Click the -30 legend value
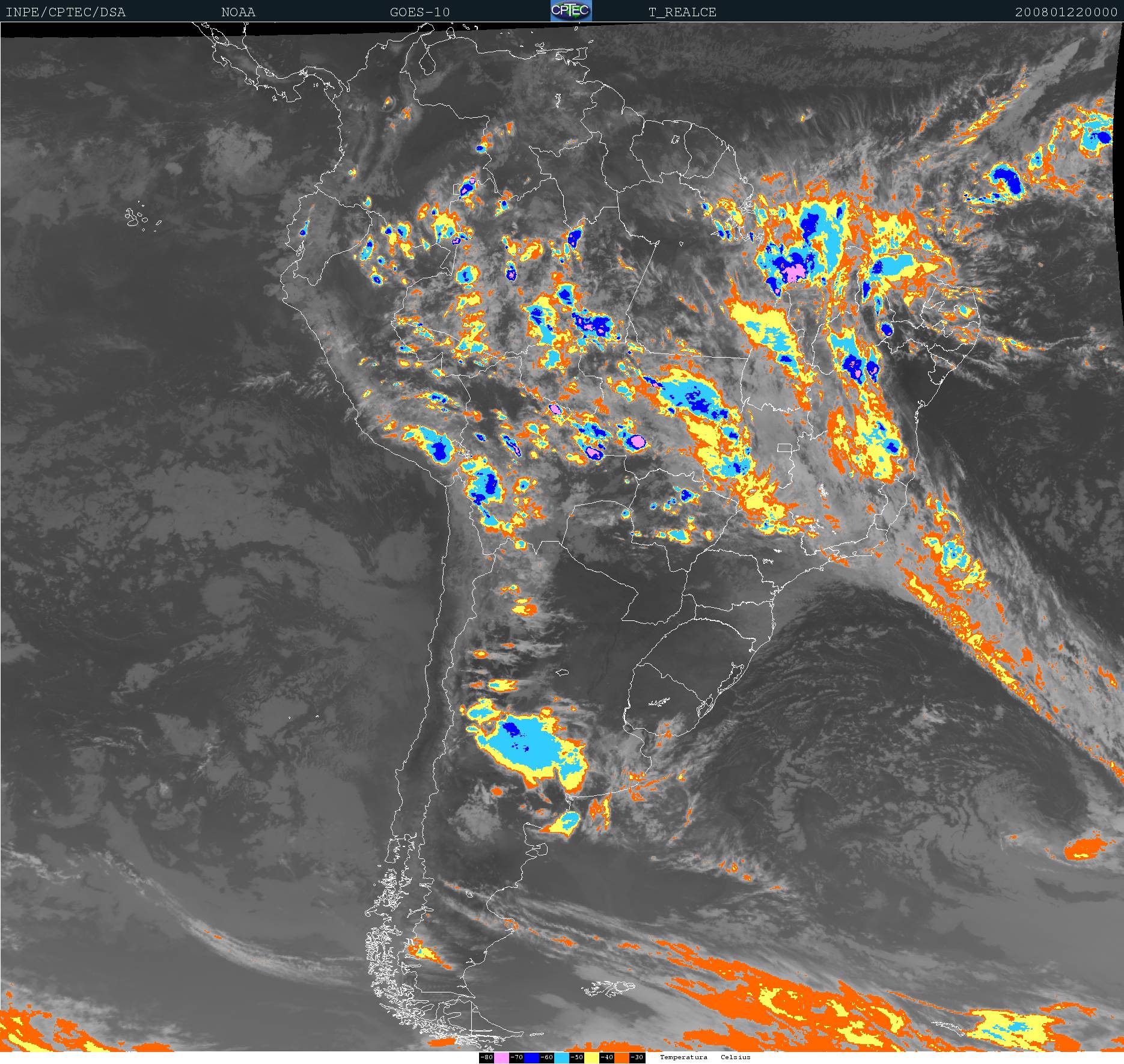This screenshot has height=1064, width=1124. 637,1057
